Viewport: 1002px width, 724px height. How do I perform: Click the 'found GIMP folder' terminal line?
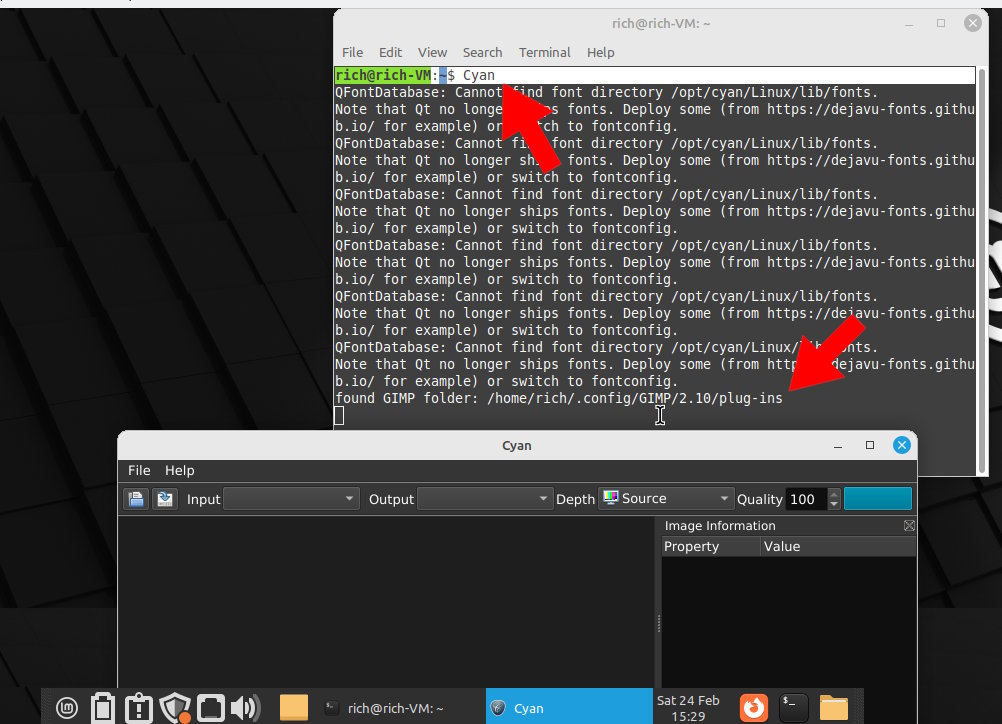(559, 398)
